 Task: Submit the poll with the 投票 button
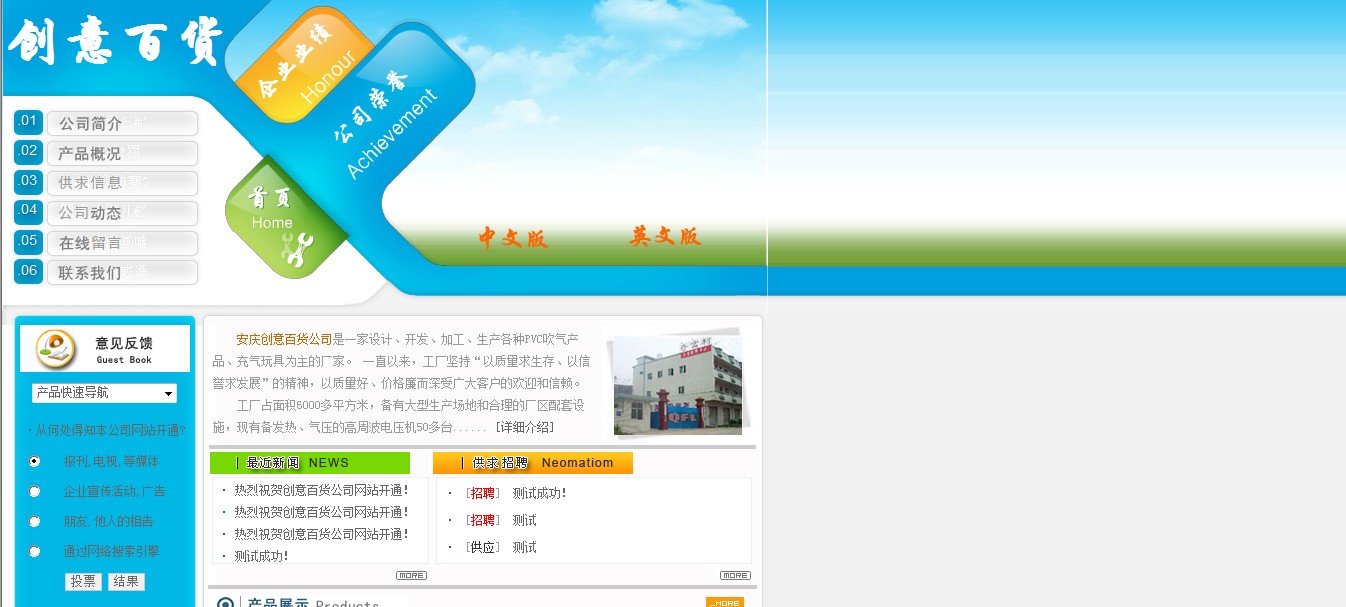83,582
